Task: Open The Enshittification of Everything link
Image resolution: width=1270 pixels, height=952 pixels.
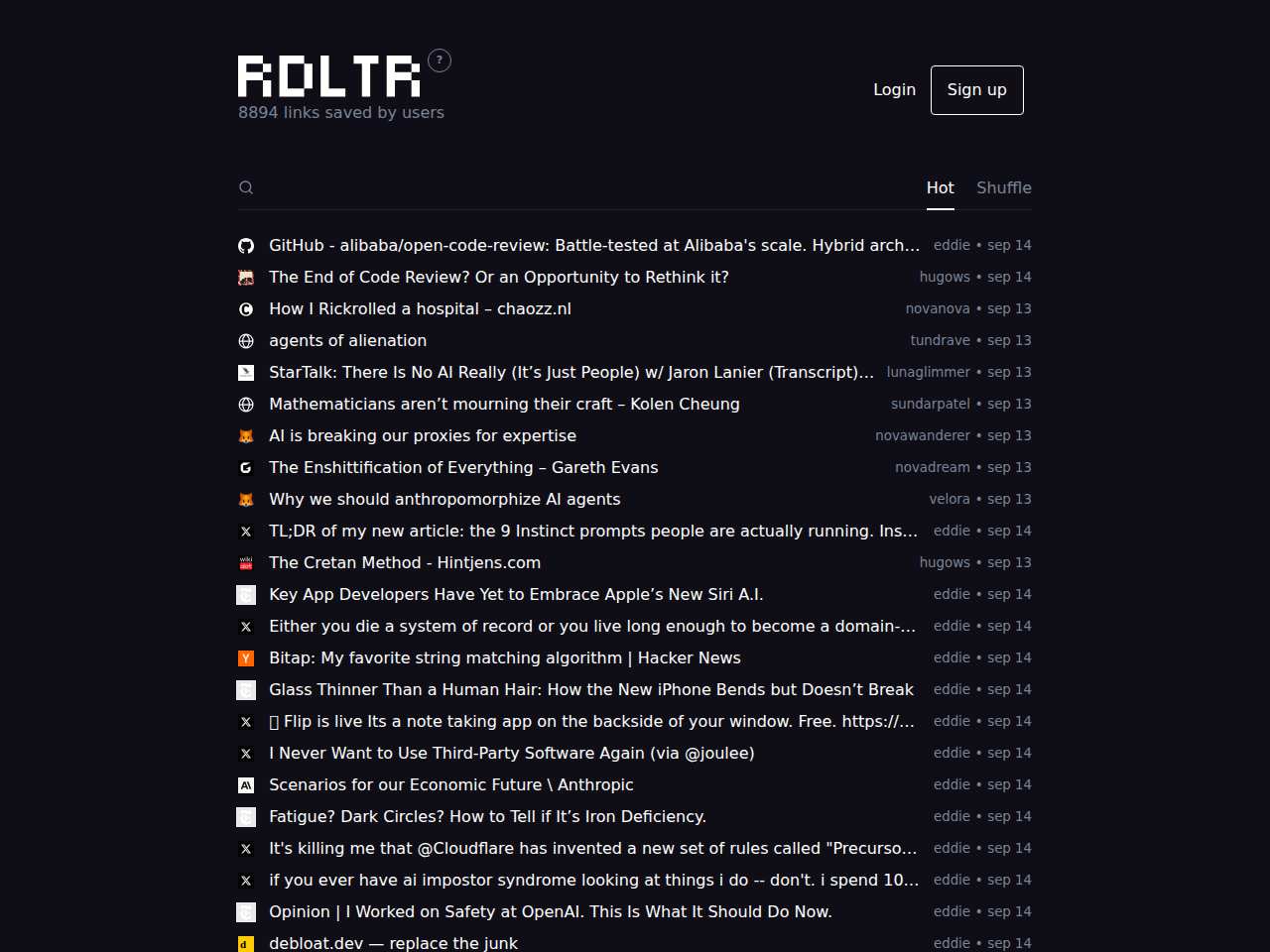Action: coord(463,467)
